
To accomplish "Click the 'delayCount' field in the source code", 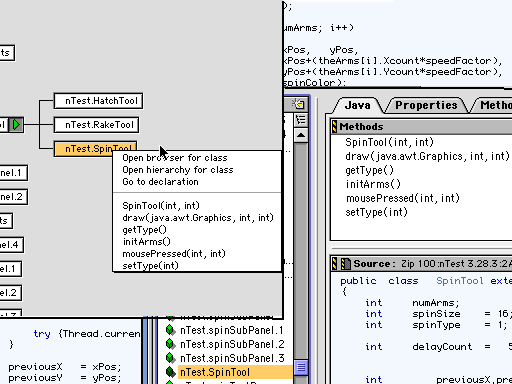I will (x=442, y=347).
